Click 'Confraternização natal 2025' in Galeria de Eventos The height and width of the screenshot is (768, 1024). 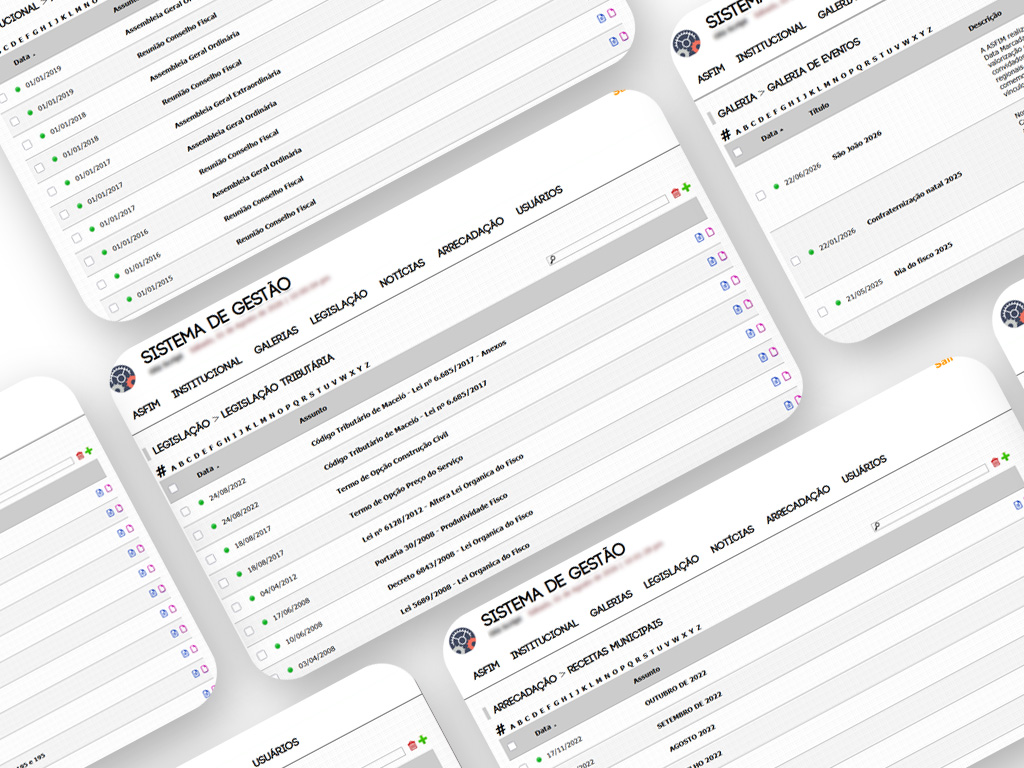[x=914, y=198]
